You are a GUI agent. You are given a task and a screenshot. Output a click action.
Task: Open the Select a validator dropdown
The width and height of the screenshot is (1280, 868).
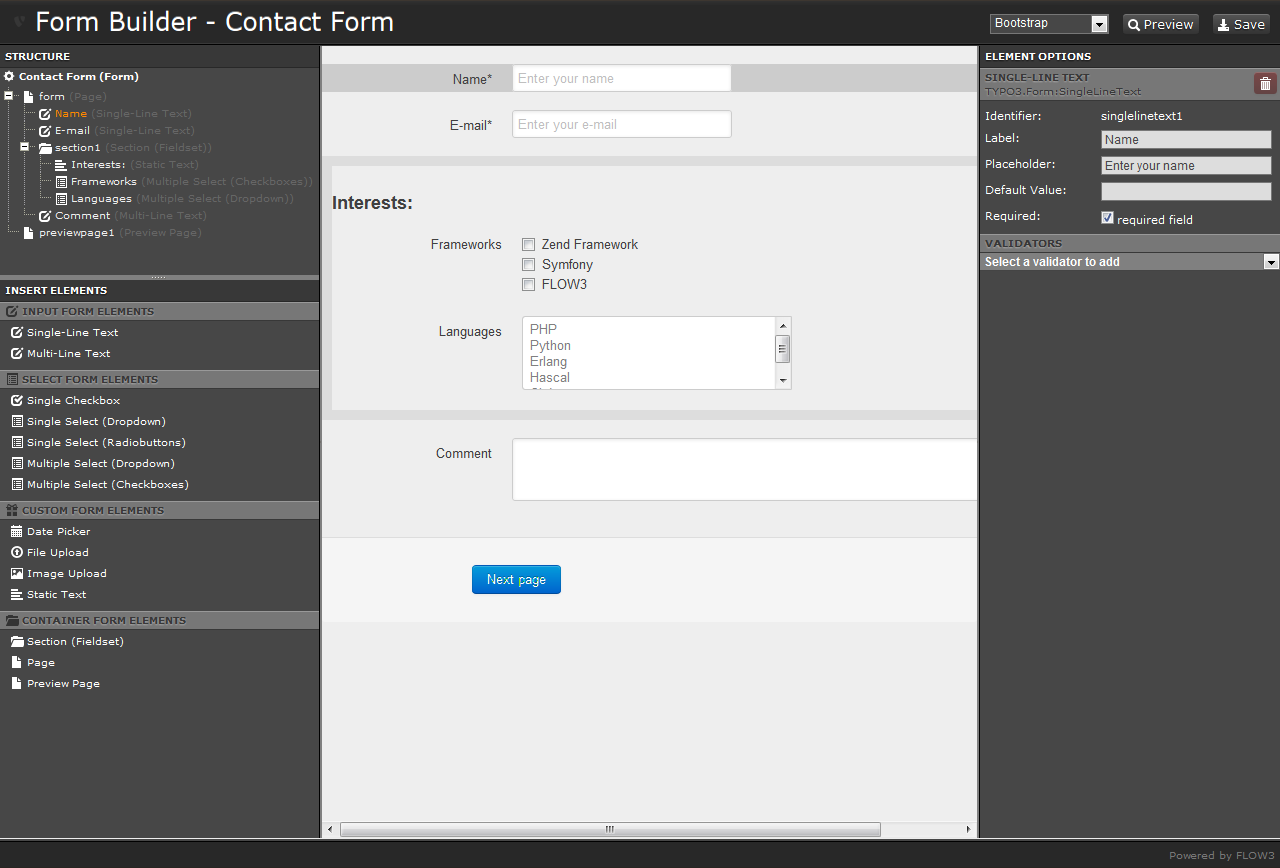(x=1130, y=262)
